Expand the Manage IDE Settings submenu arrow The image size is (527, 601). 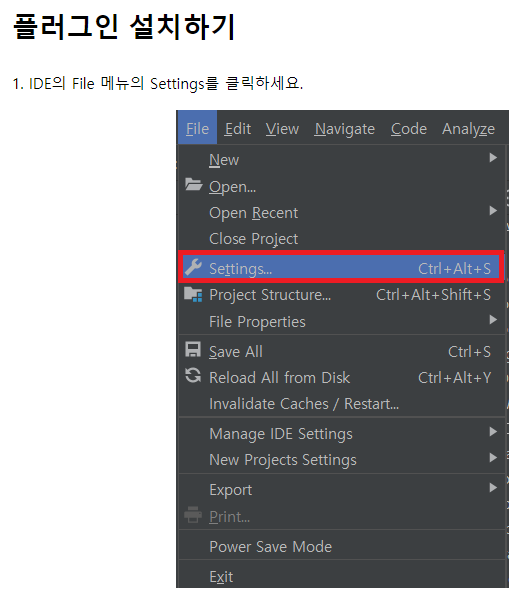coord(493,432)
